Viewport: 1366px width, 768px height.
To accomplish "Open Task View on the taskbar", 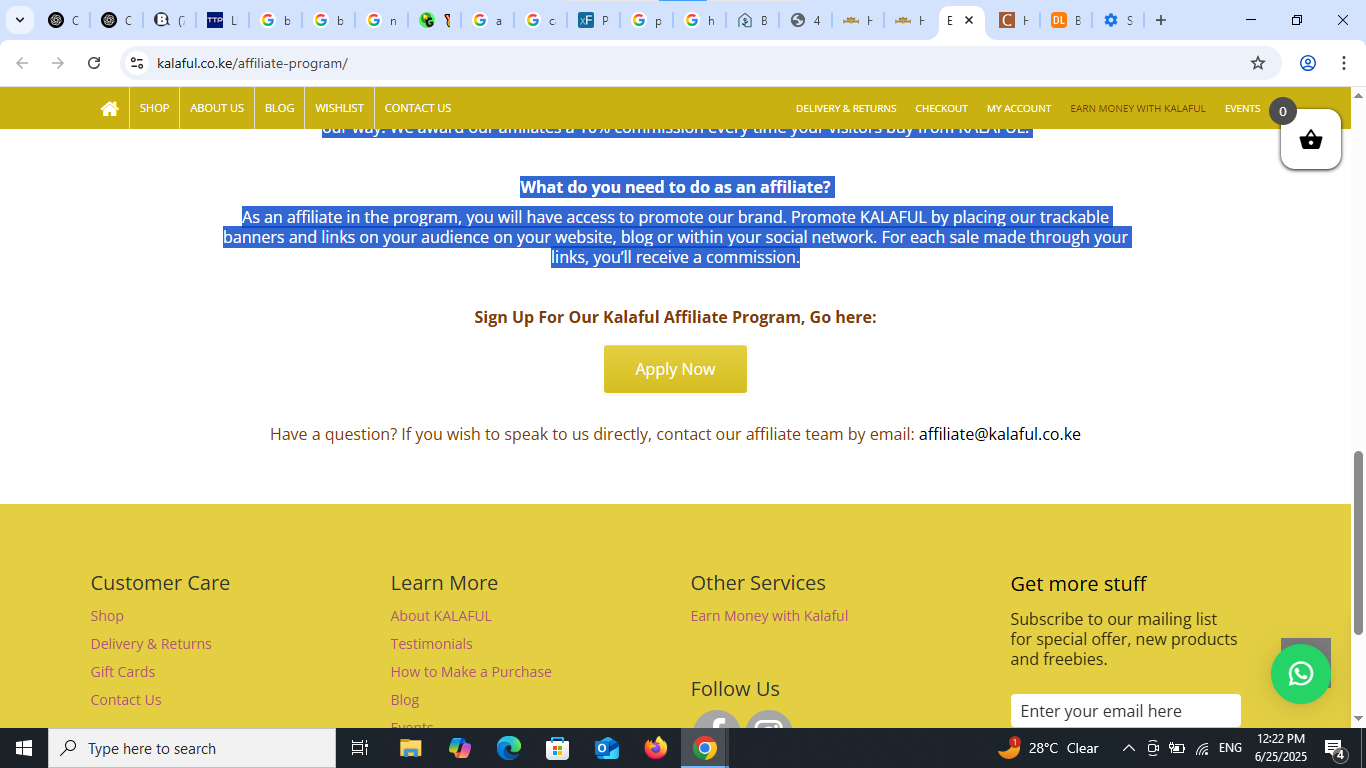I will click(x=360, y=748).
